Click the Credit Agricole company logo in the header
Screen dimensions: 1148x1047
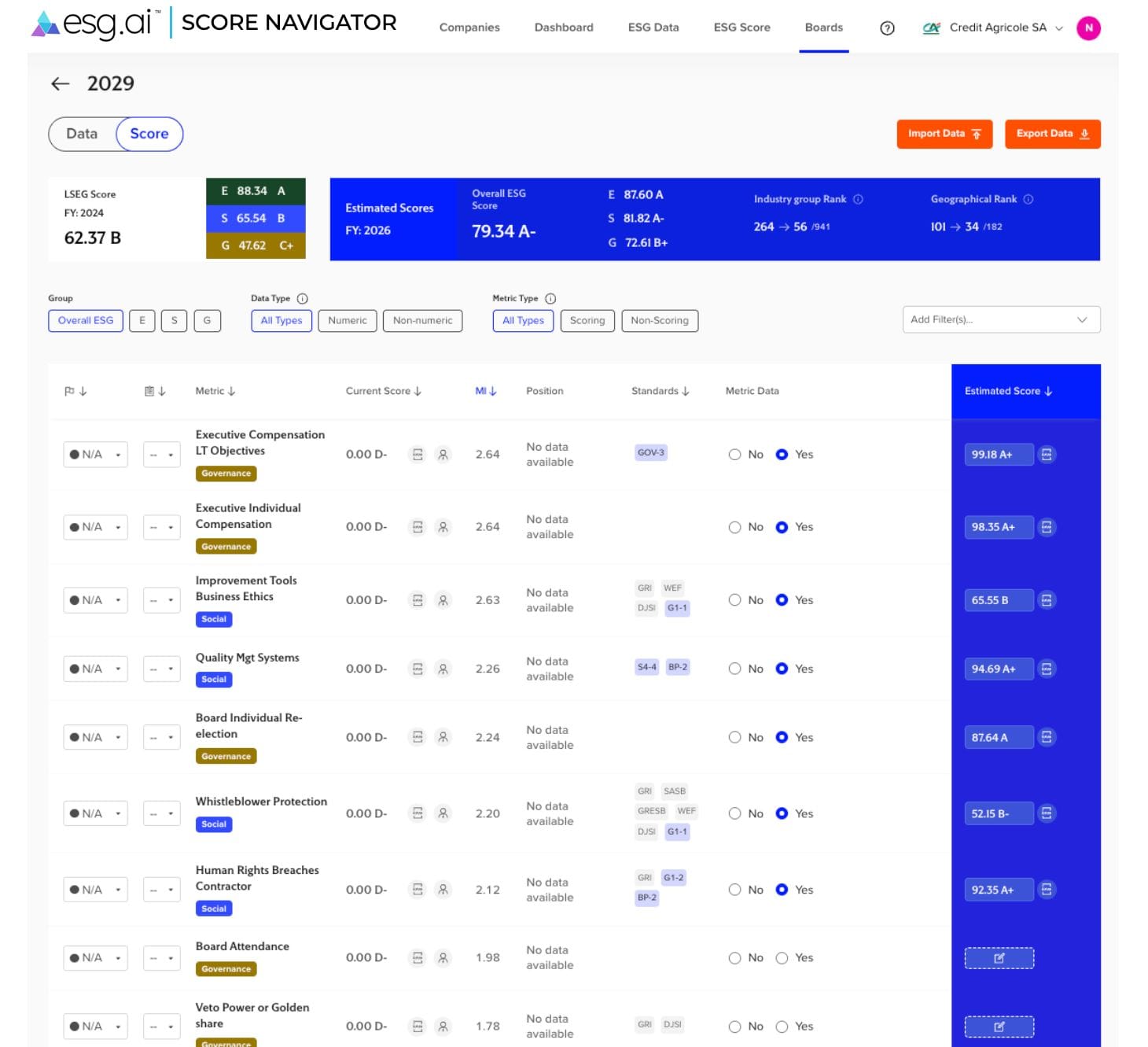pyautogui.click(x=931, y=28)
